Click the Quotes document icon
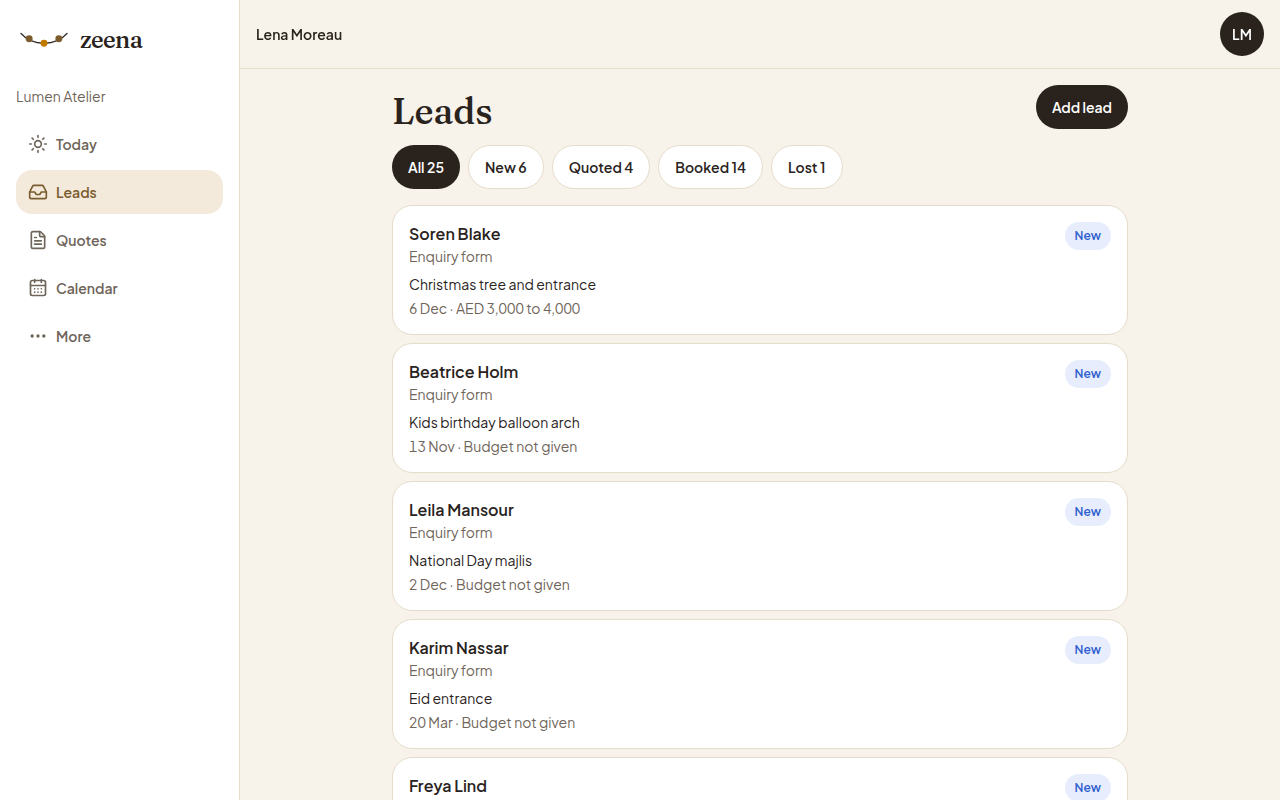This screenshot has height=800, width=1280. pyautogui.click(x=38, y=240)
